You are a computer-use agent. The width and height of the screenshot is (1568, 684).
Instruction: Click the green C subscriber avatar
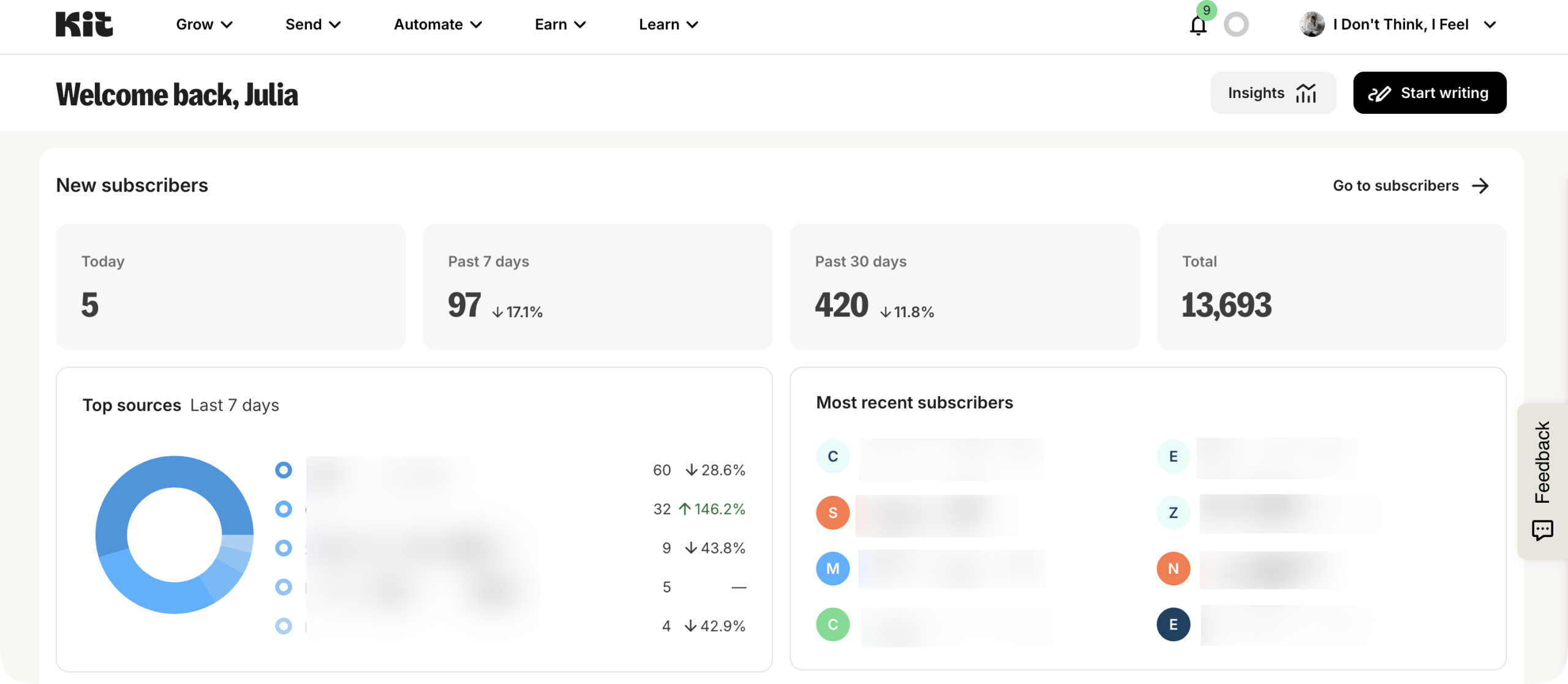[x=832, y=625]
